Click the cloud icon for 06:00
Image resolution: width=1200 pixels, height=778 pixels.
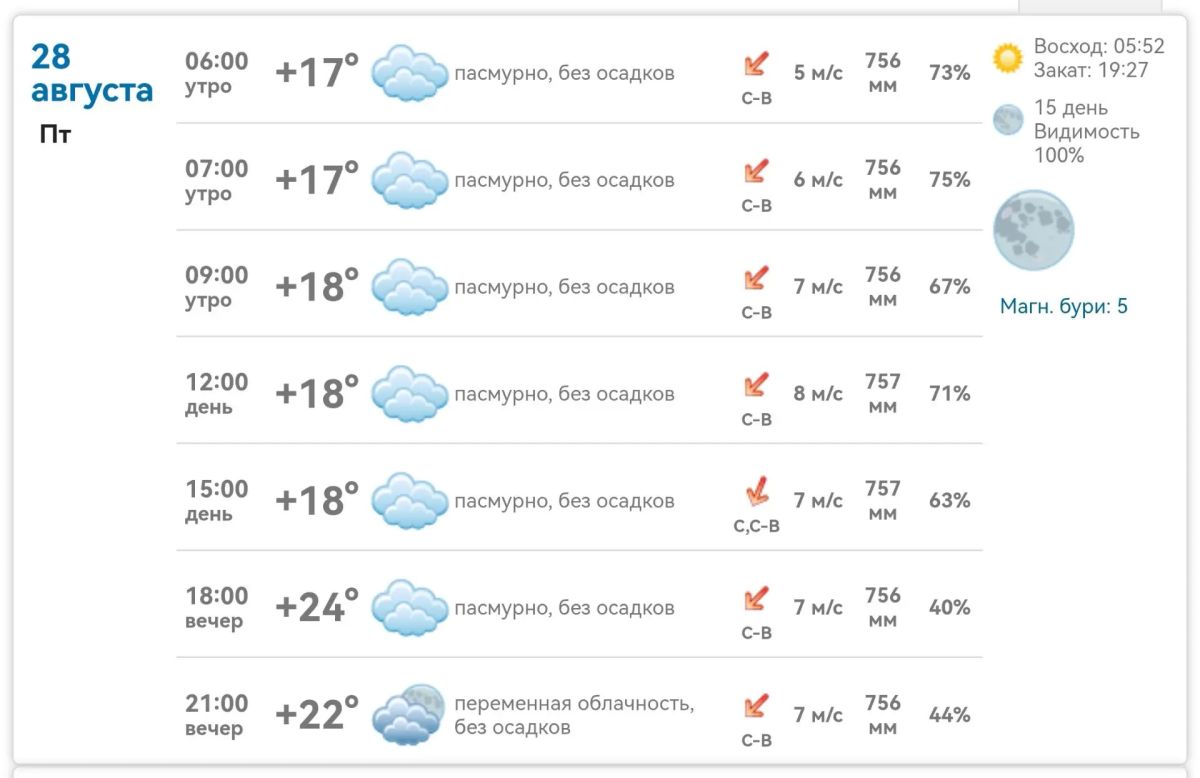coord(409,73)
